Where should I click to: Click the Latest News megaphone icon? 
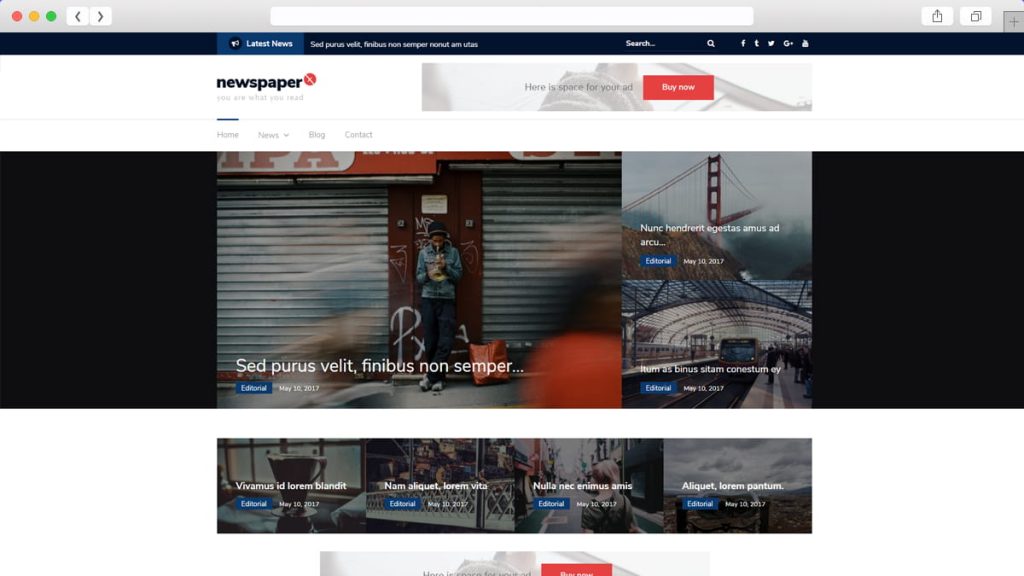point(235,44)
